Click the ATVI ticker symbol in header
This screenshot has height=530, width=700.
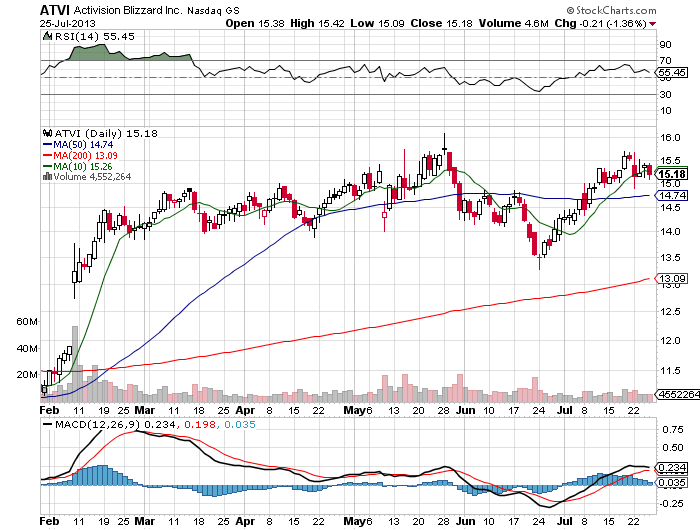[55, 10]
